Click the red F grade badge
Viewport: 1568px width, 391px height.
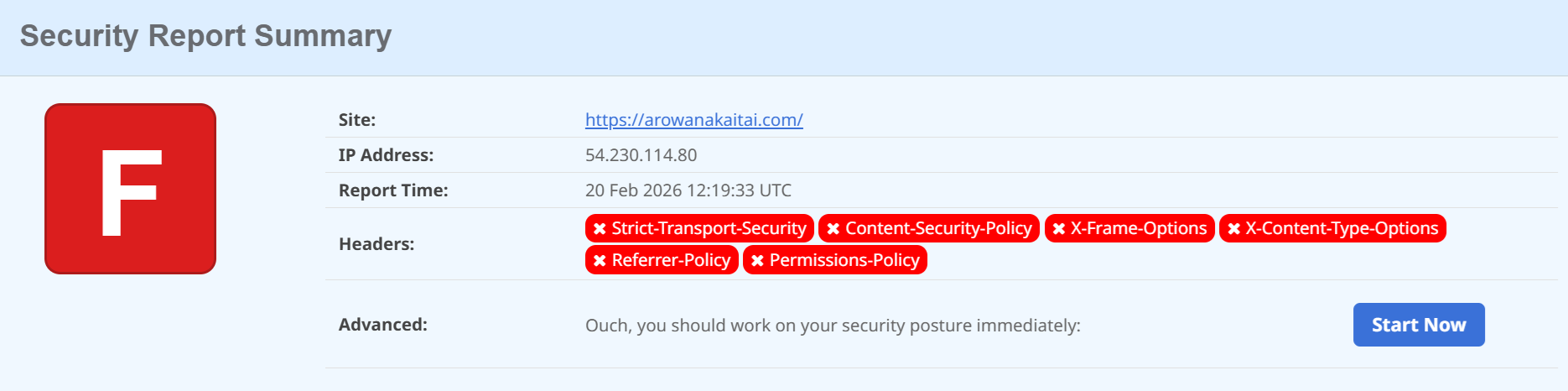[130, 189]
